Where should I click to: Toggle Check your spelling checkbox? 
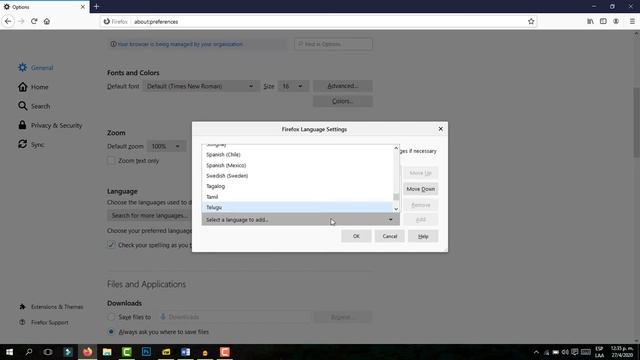point(111,245)
